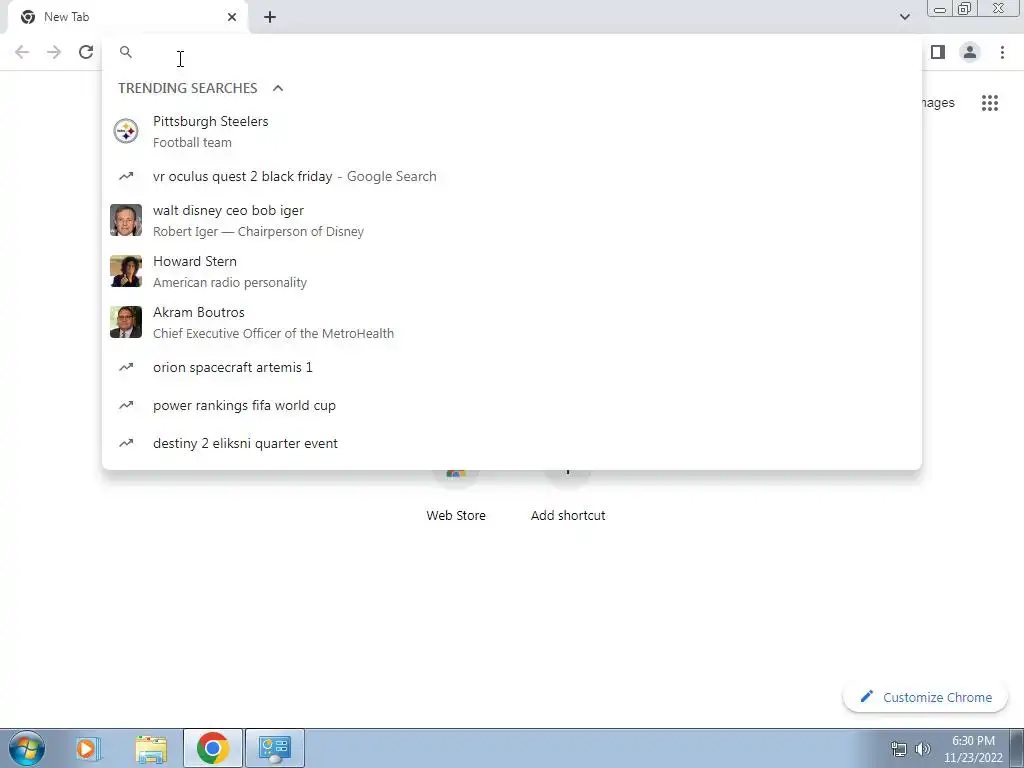Click trend icon beside vr oculus quest
Image resolution: width=1024 pixels, height=768 pixels.
(x=126, y=176)
